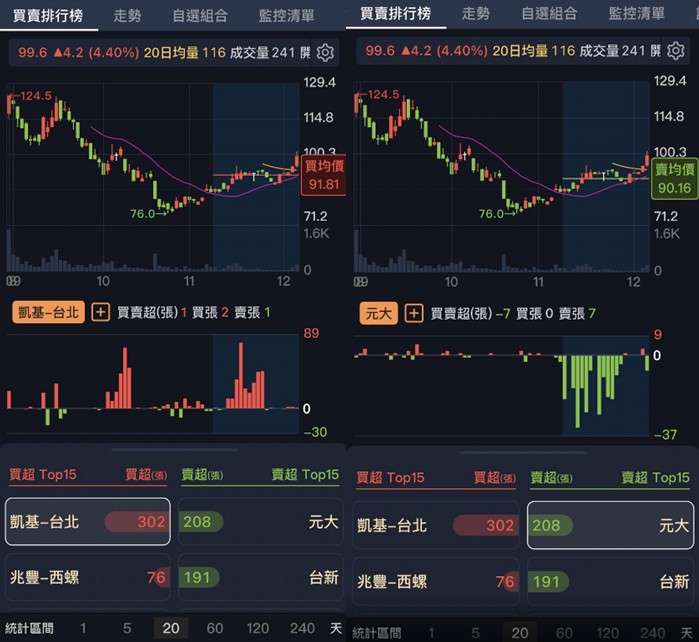Click the 賣均價 90.16 price label
Viewport: 699px width, 642px height.
point(674,178)
